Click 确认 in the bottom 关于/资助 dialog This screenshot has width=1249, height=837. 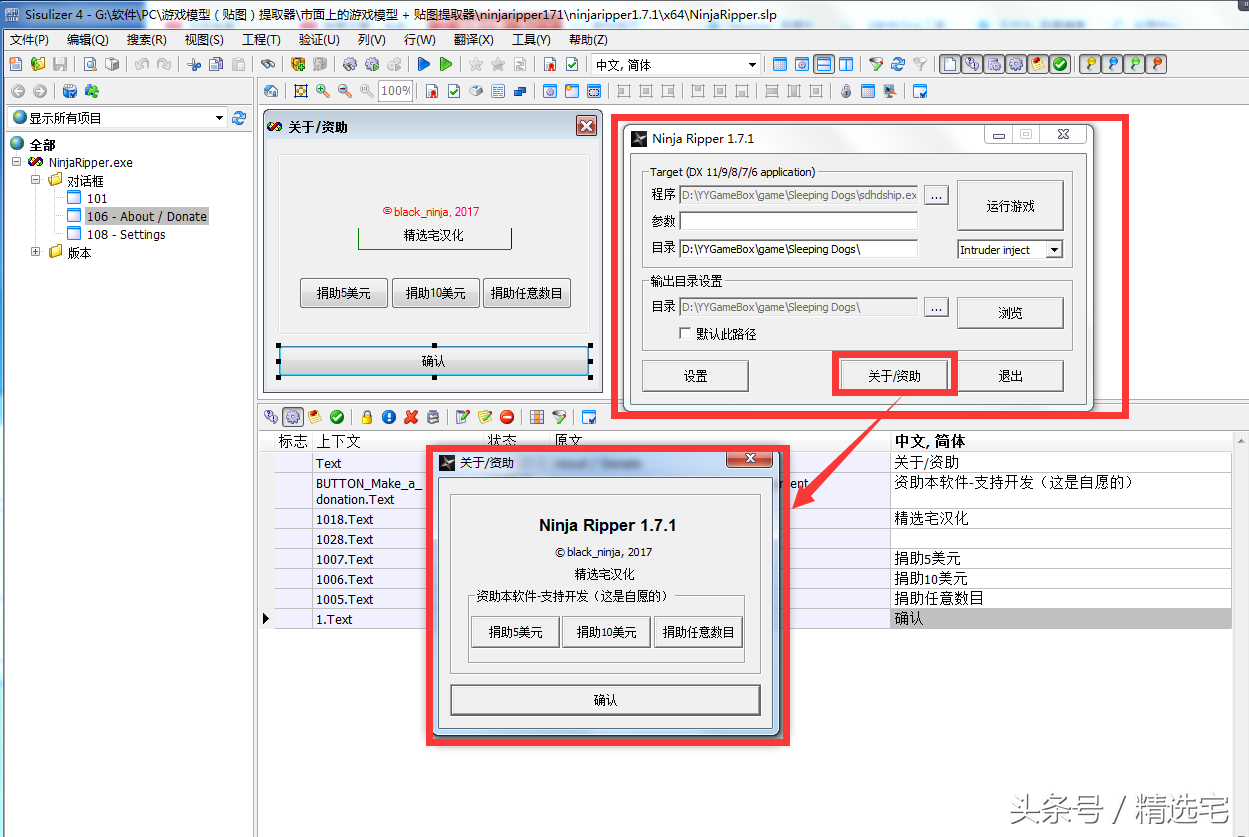click(605, 700)
